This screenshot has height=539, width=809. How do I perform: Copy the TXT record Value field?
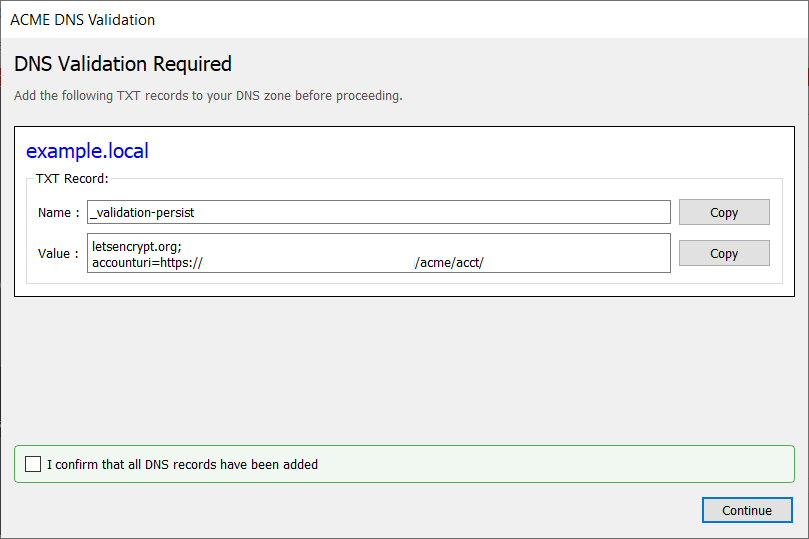pyautogui.click(x=724, y=253)
